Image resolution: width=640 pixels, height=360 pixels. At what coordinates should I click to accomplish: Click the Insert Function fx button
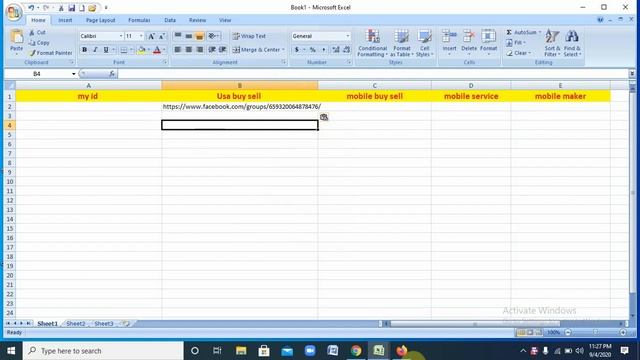tap(112, 74)
